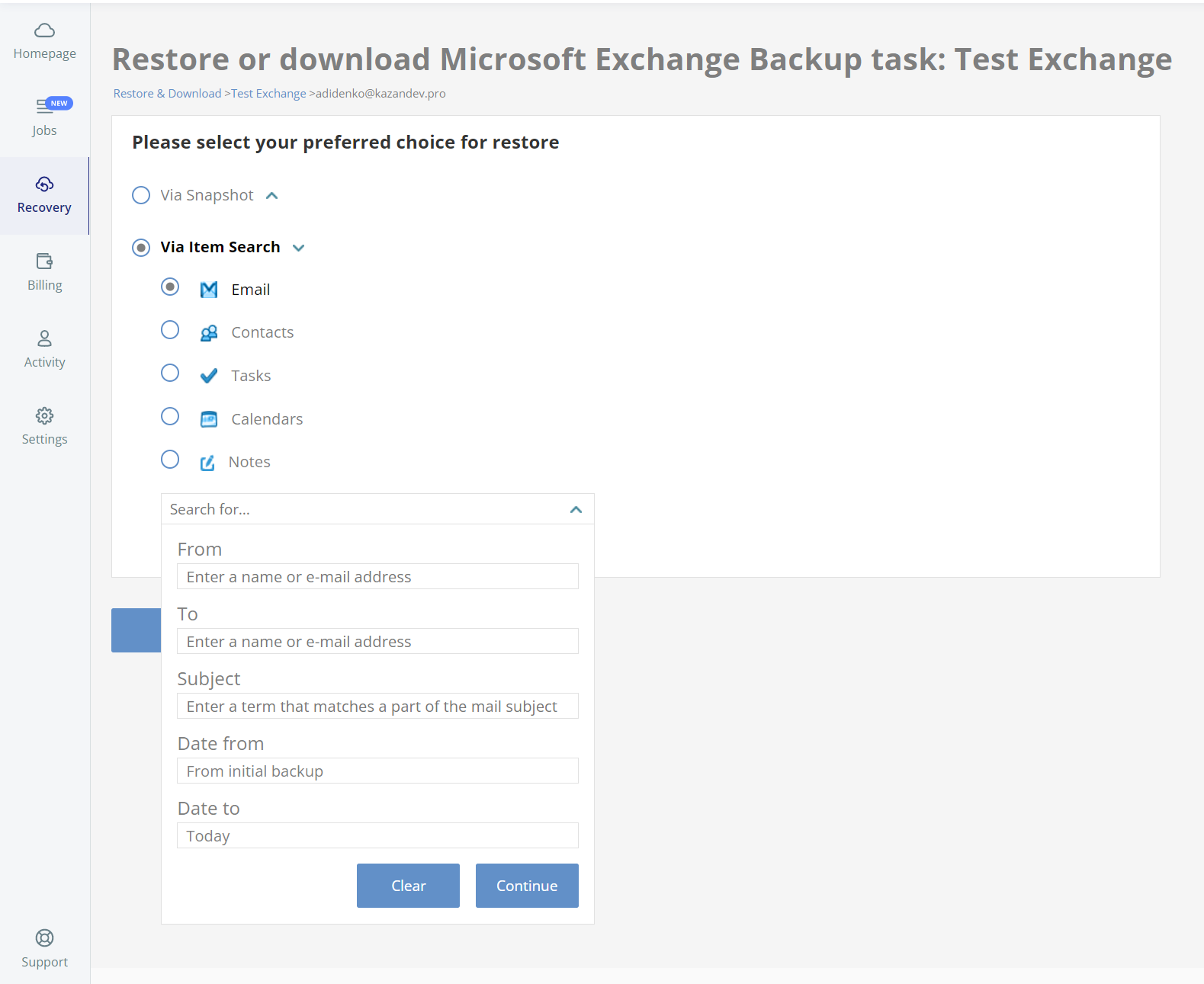Click the Clear button
This screenshot has width=1204, height=984.
coord(408,886)
